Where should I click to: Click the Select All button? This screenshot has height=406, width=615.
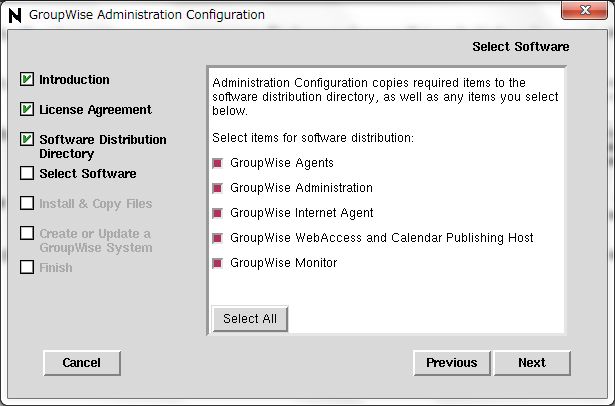(x=250, y=319)
